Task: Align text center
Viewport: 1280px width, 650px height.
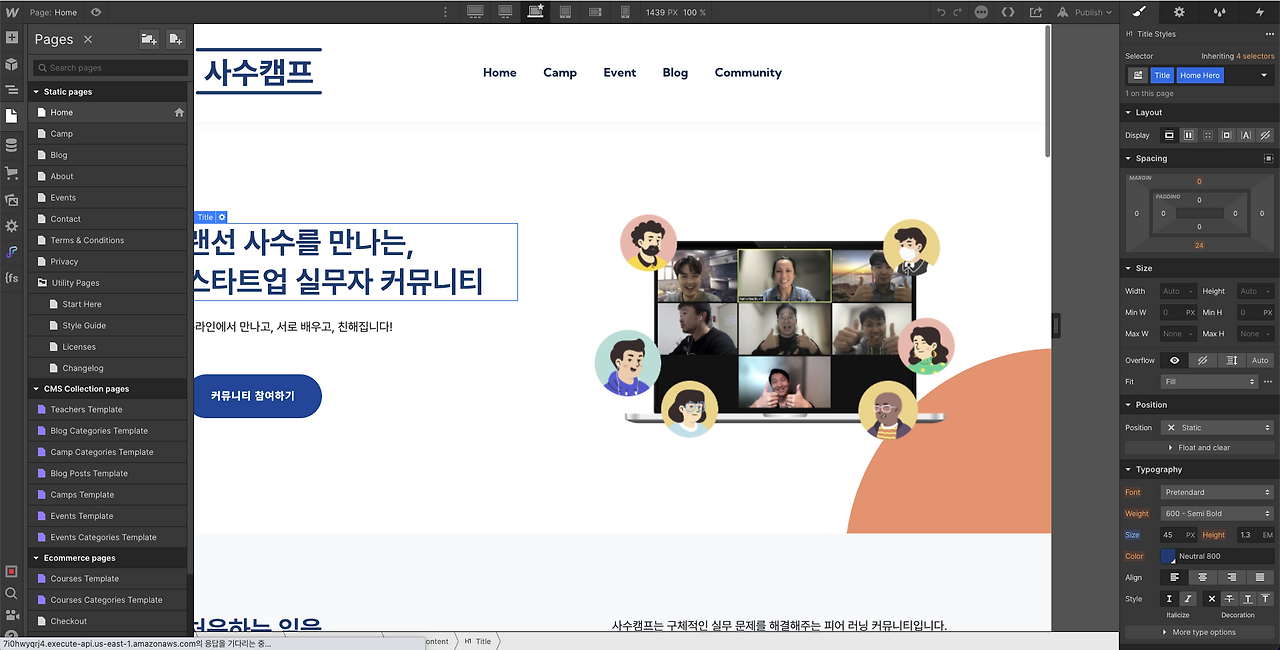Action: [1203, 577]
